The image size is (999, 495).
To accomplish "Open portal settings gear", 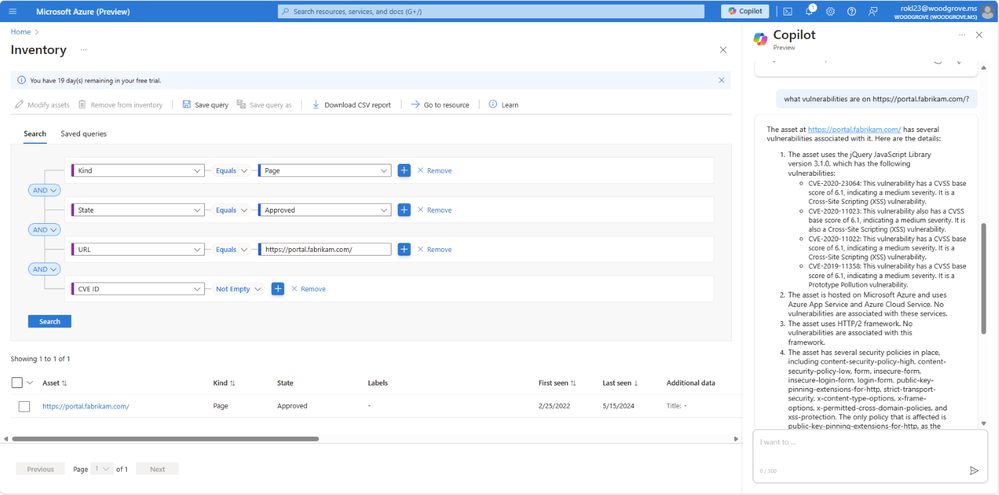I will coord(830,11).
